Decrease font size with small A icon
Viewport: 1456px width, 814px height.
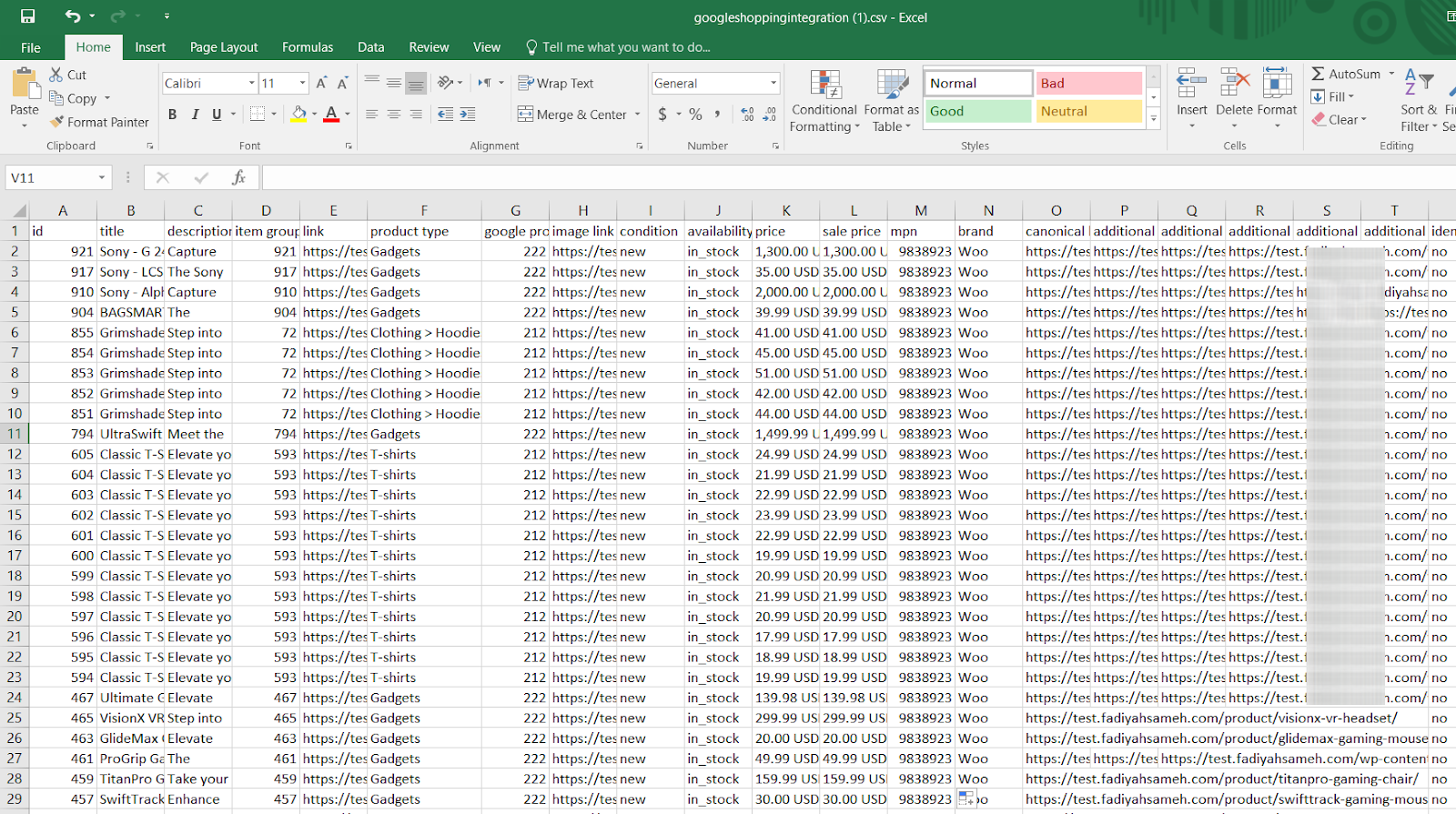coord(343,83)
